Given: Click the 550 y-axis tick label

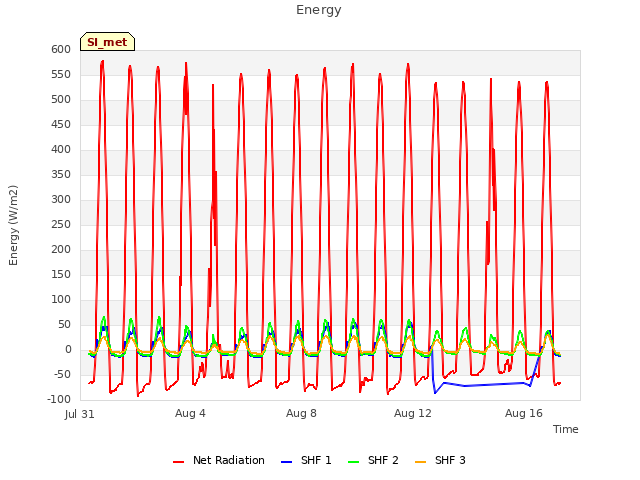Looking at the screenshot, I should (x=61, y=75).
